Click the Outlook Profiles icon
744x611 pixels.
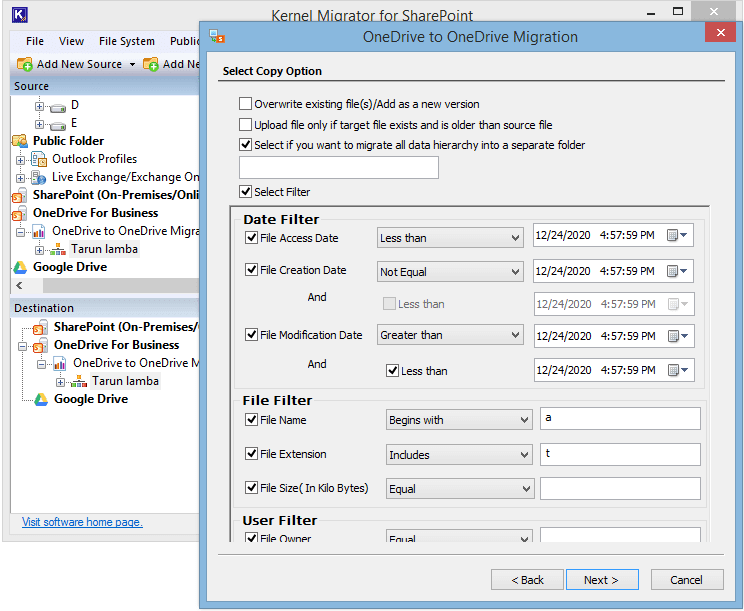click(39, 159)
